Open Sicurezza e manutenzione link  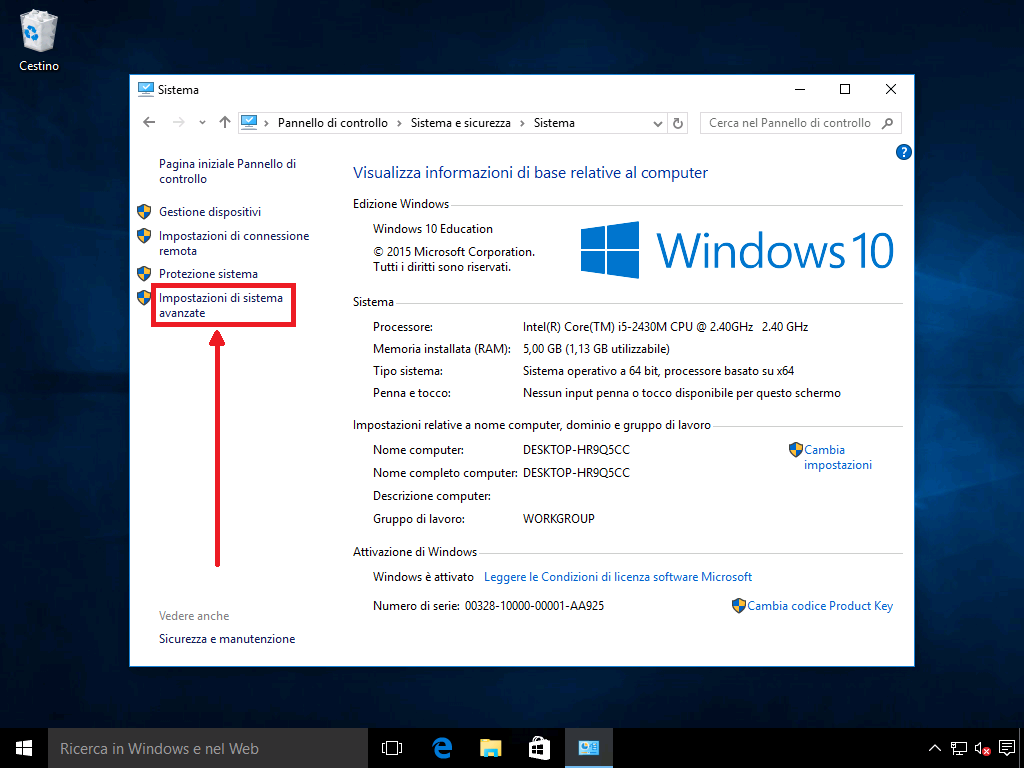(227, 639)
